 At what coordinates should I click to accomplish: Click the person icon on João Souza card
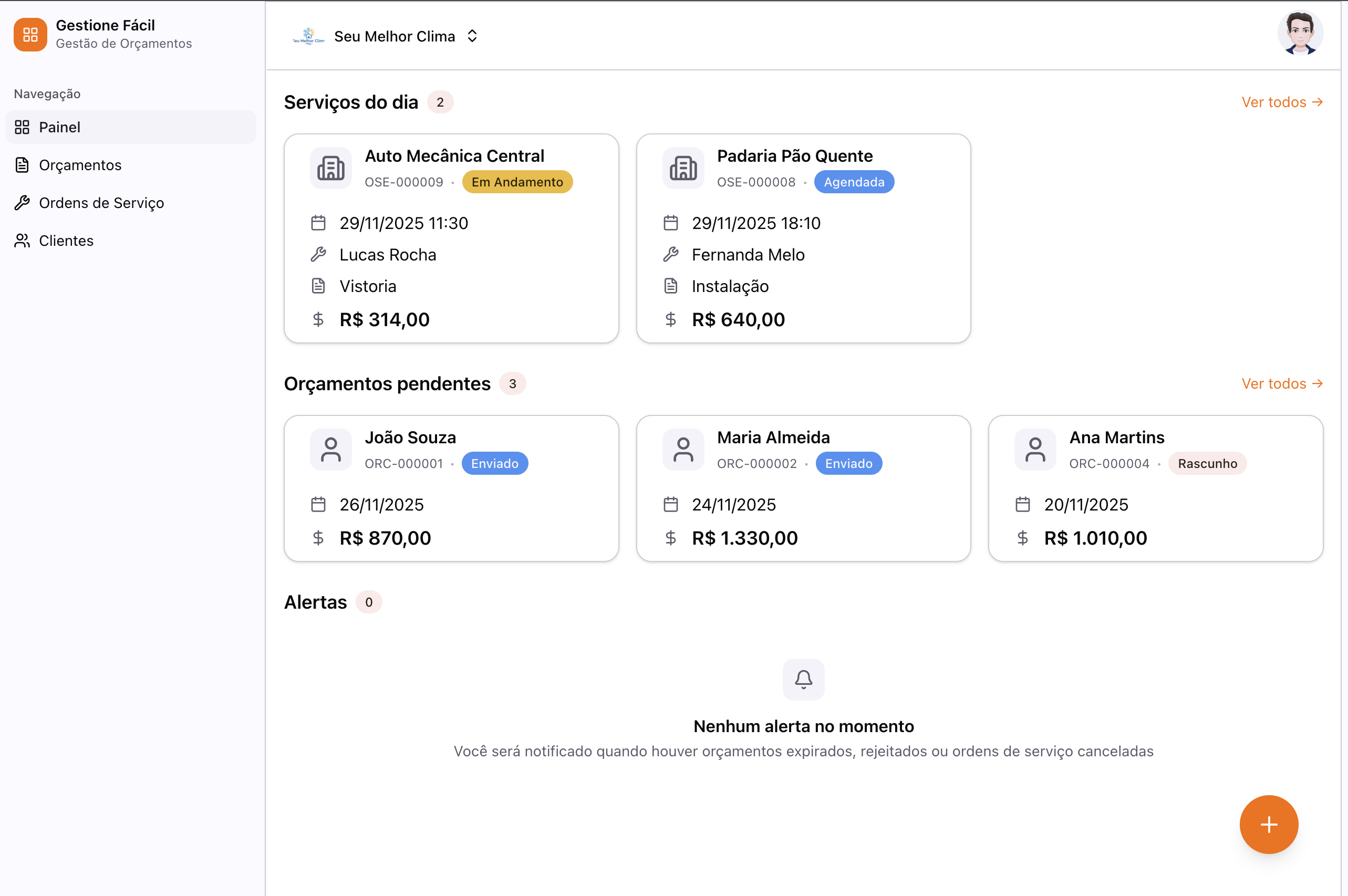click(331, 450)
